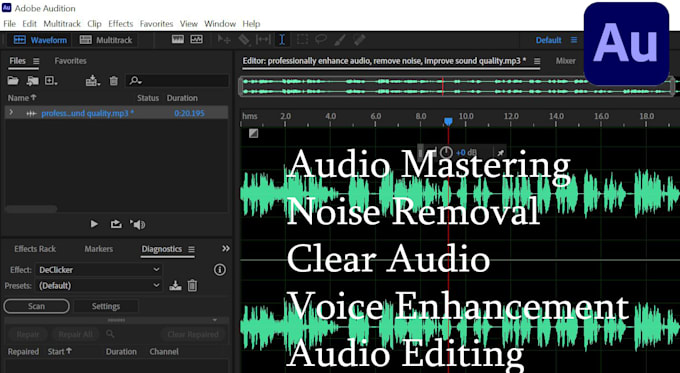Viewport: 680px width, 373px height.
Task: Sort files by Status column
Action: coord(148,98)
